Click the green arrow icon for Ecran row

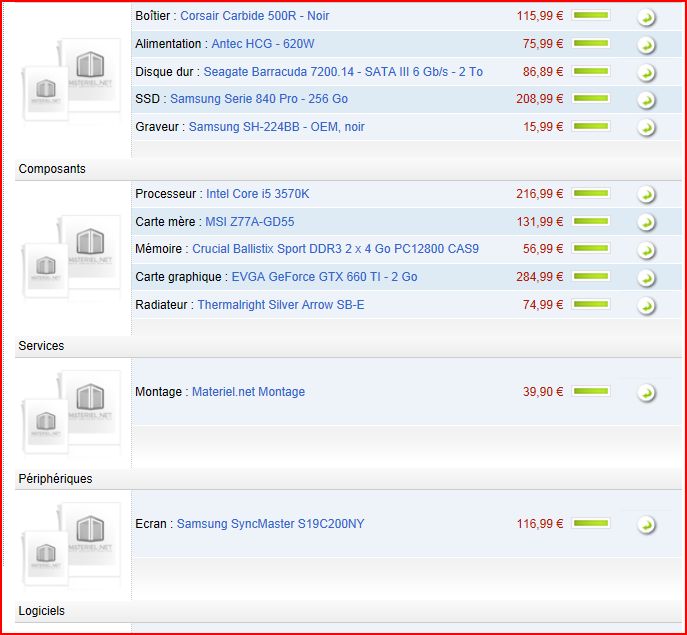click(646, 525)
